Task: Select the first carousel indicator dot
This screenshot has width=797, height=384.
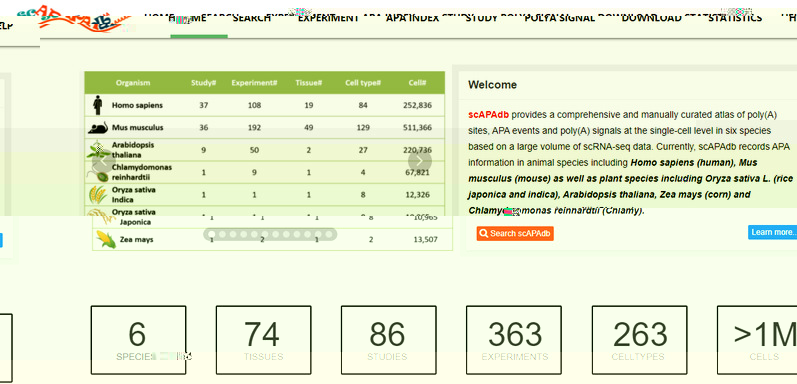Action: pos(211,234)
